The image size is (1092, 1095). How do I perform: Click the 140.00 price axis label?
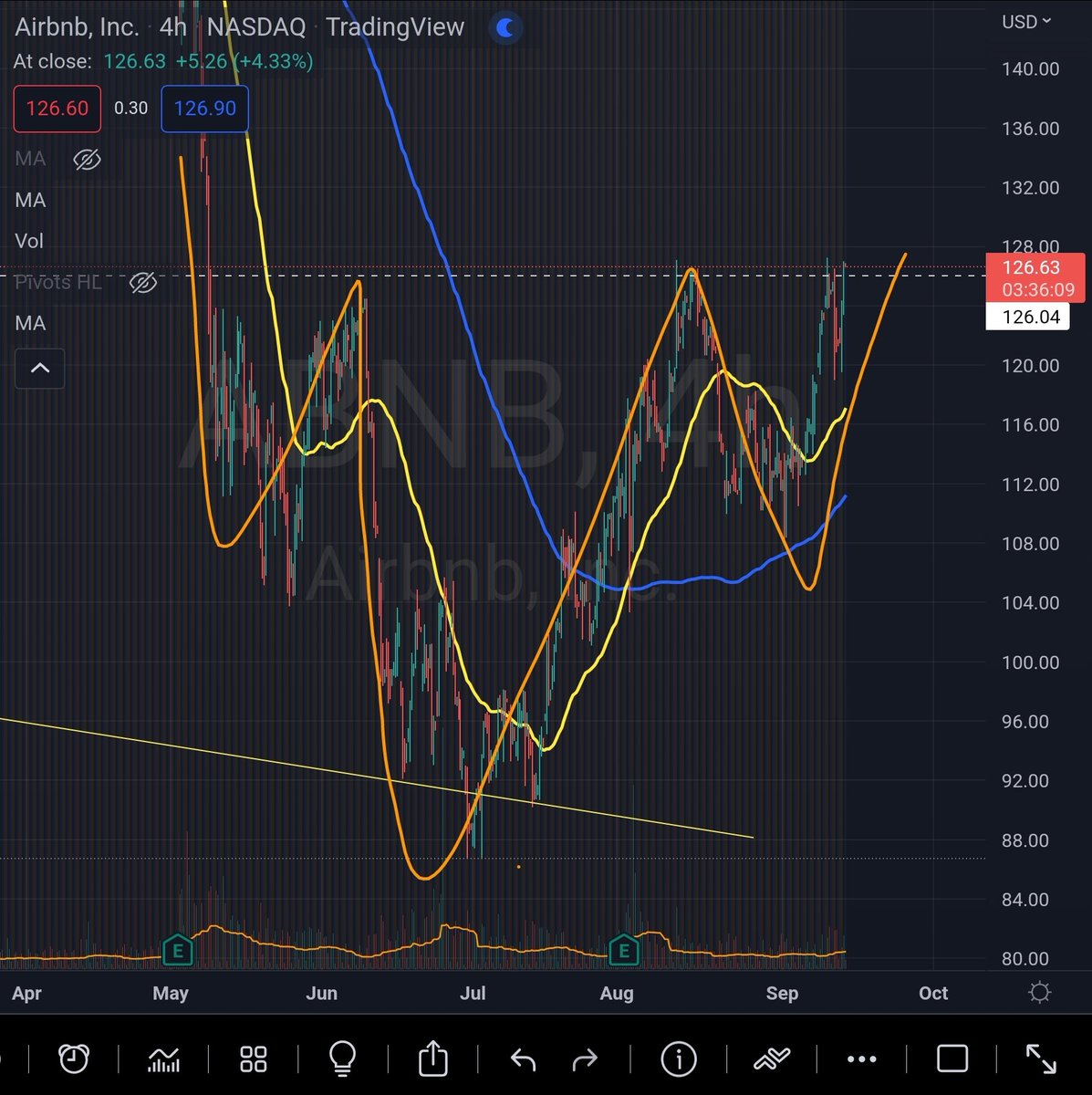(1030, 69)
